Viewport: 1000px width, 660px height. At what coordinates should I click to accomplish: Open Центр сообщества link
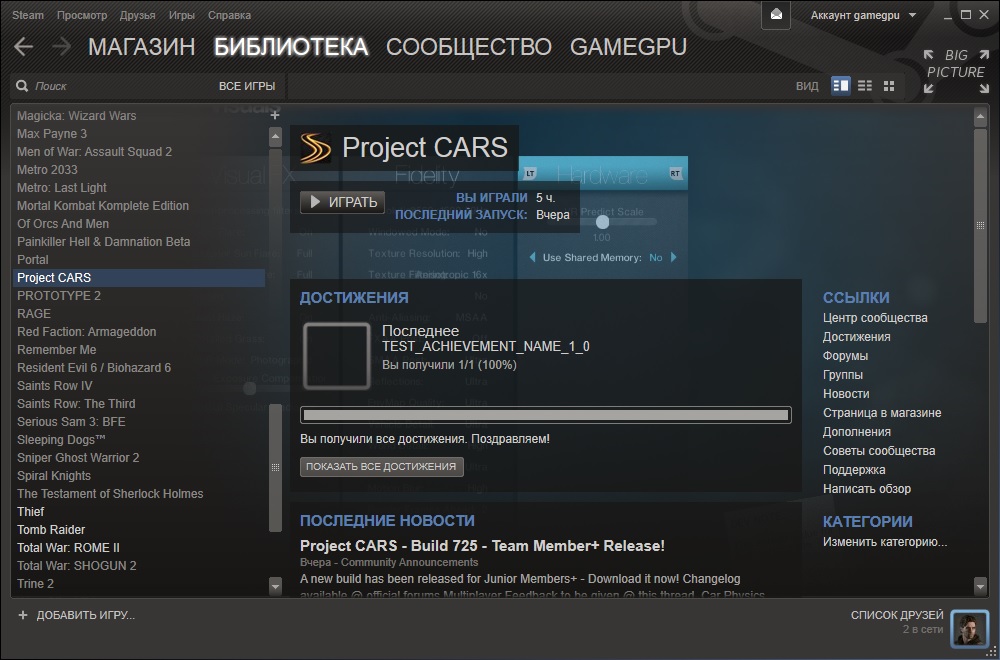pyautogui.click(x=875, y=318)
